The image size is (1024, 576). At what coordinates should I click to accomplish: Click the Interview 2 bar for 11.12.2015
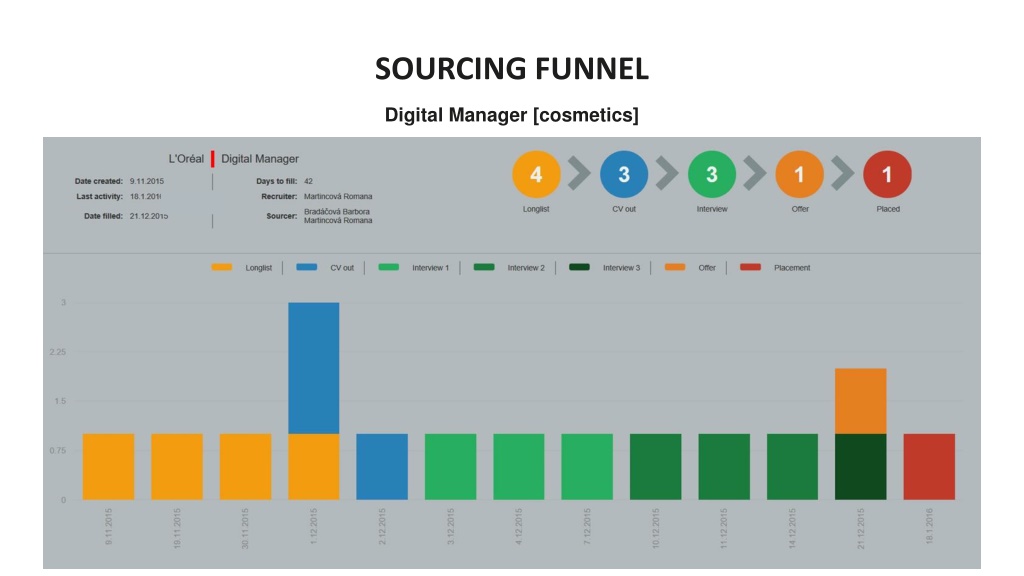click(724, 467)
